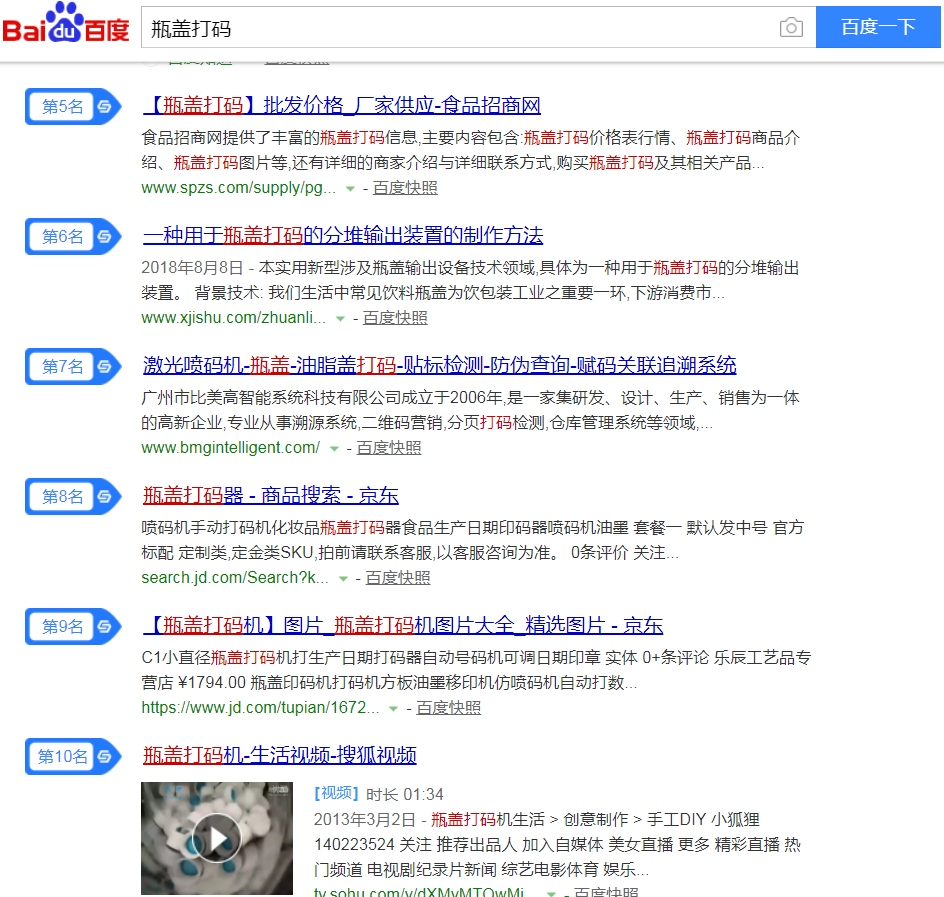This screenshot has height=897, width=944.
Task: Click the rank 9 badge icon
Action: (105, 627)
